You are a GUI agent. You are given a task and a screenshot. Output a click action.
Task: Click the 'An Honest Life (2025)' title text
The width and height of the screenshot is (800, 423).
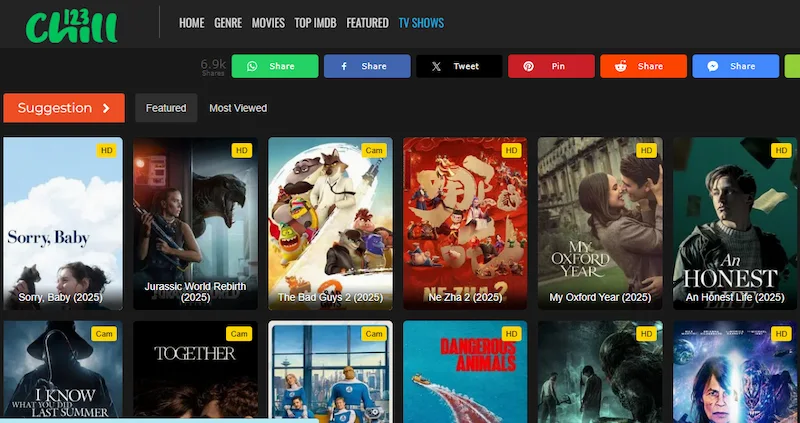click(x=735, y=297)
